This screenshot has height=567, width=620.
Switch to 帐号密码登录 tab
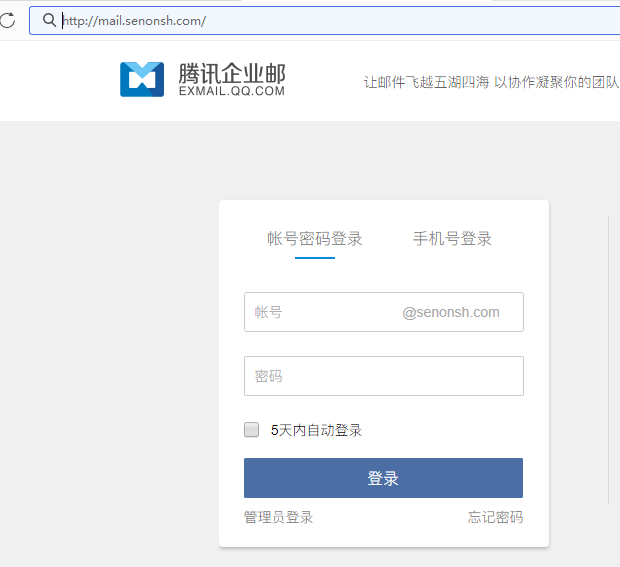click(314, 239)
